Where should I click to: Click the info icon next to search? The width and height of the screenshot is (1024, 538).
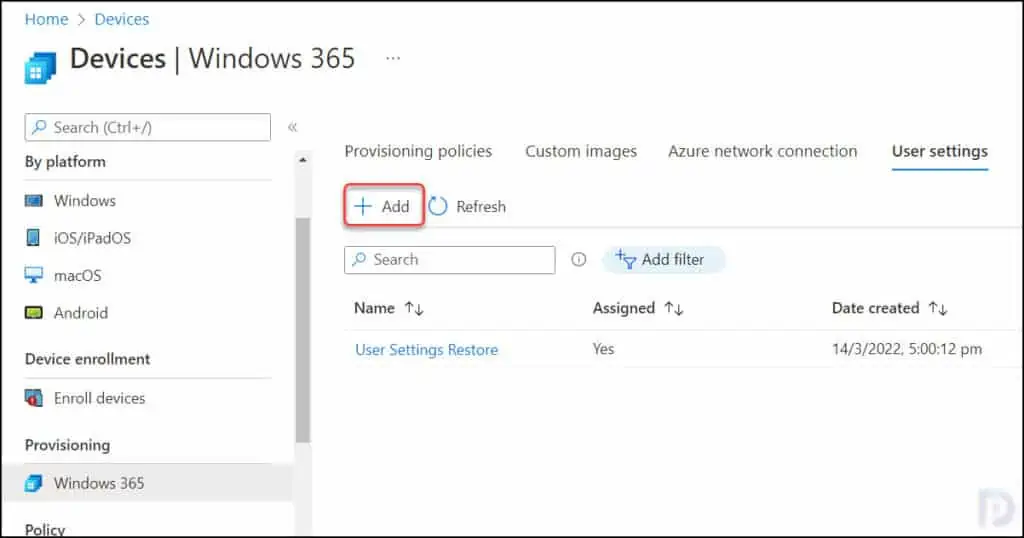point(579,259)
